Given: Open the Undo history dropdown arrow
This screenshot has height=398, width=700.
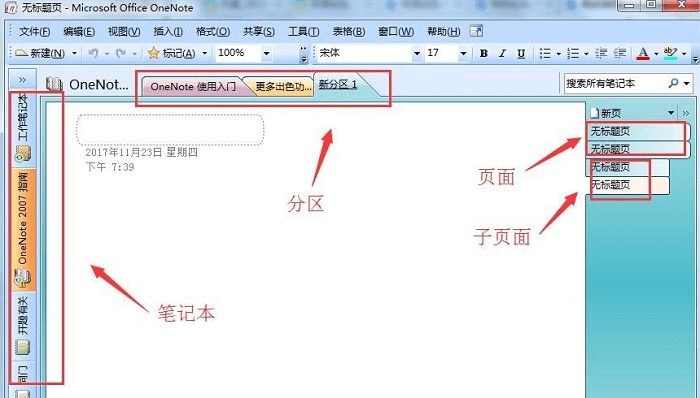Looking at the screenshot, I should (107, 54).
